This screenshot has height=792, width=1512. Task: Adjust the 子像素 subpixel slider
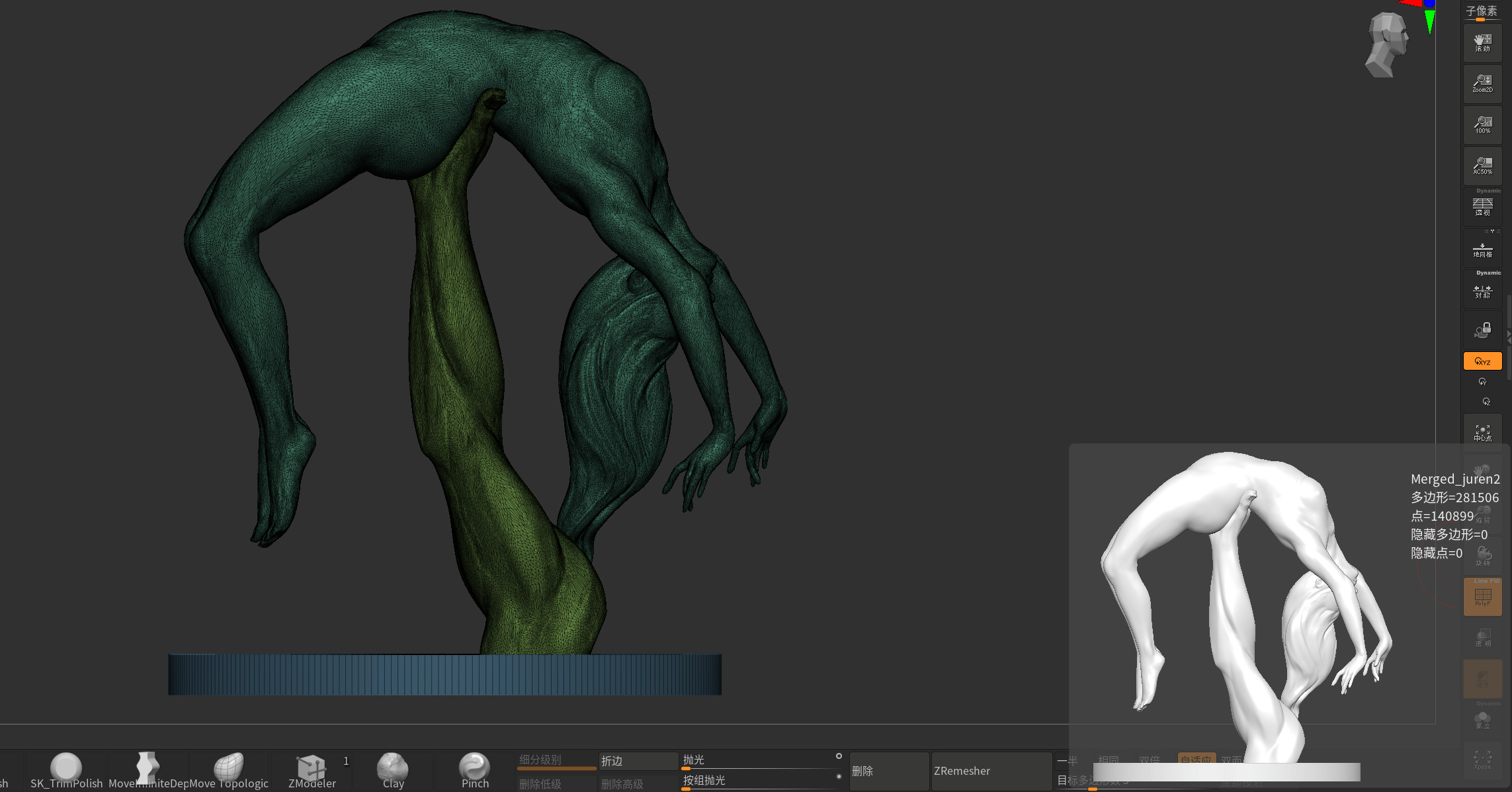(x=1482, y=12)
